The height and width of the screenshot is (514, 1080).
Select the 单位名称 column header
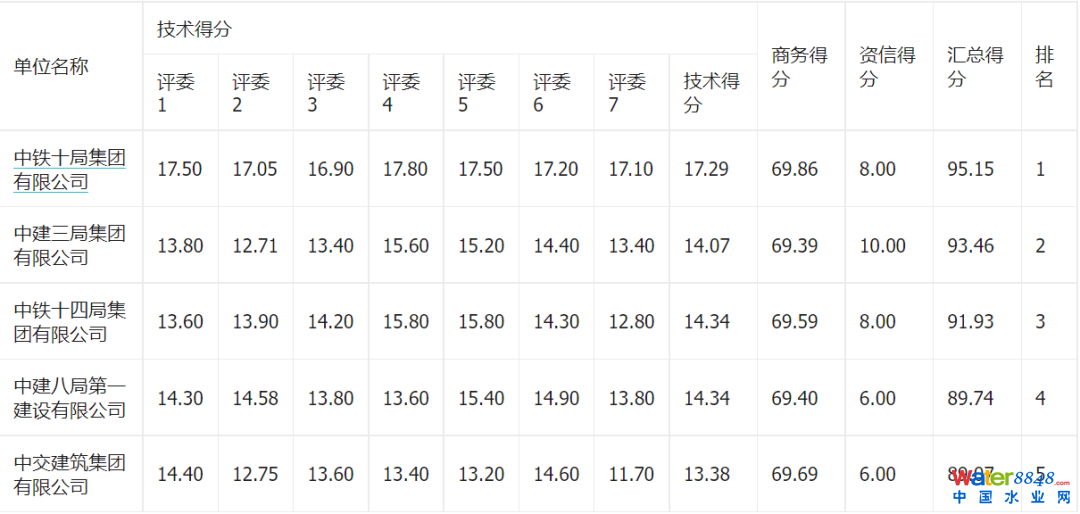[51, 66]
